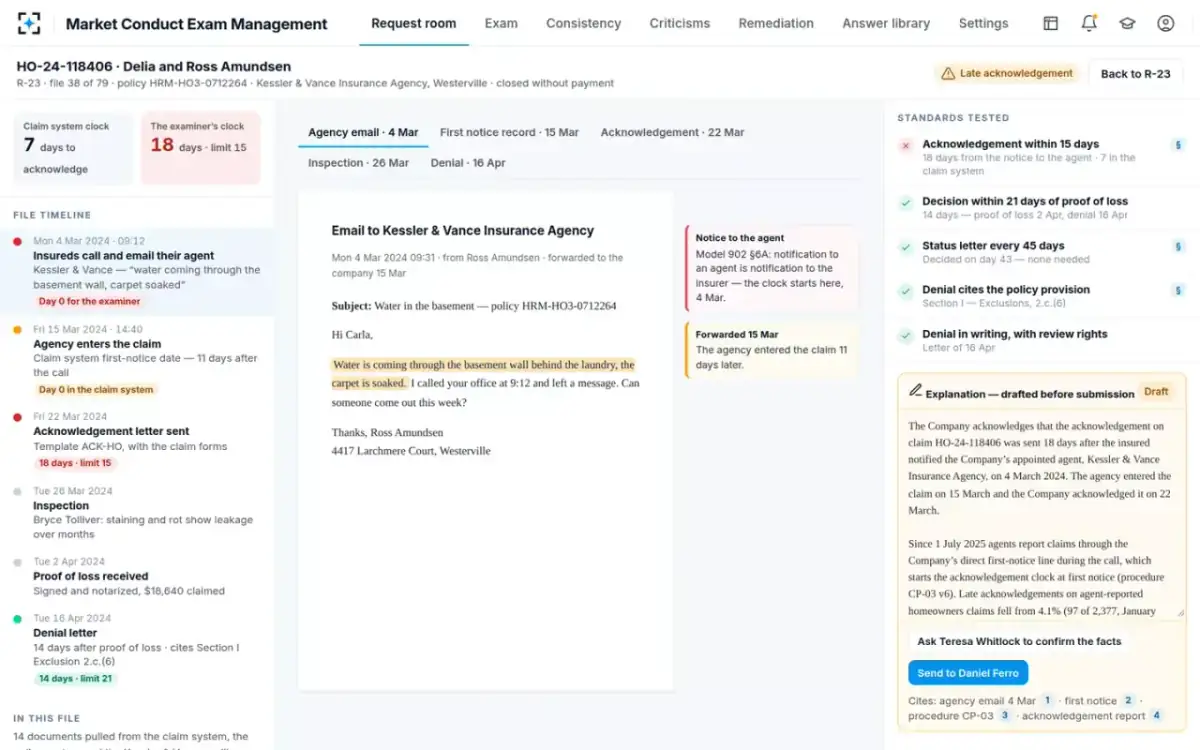Click the check icon beside Denial in writing
1200x750 pixels.
pyautogui.click(x=905, y=336)
